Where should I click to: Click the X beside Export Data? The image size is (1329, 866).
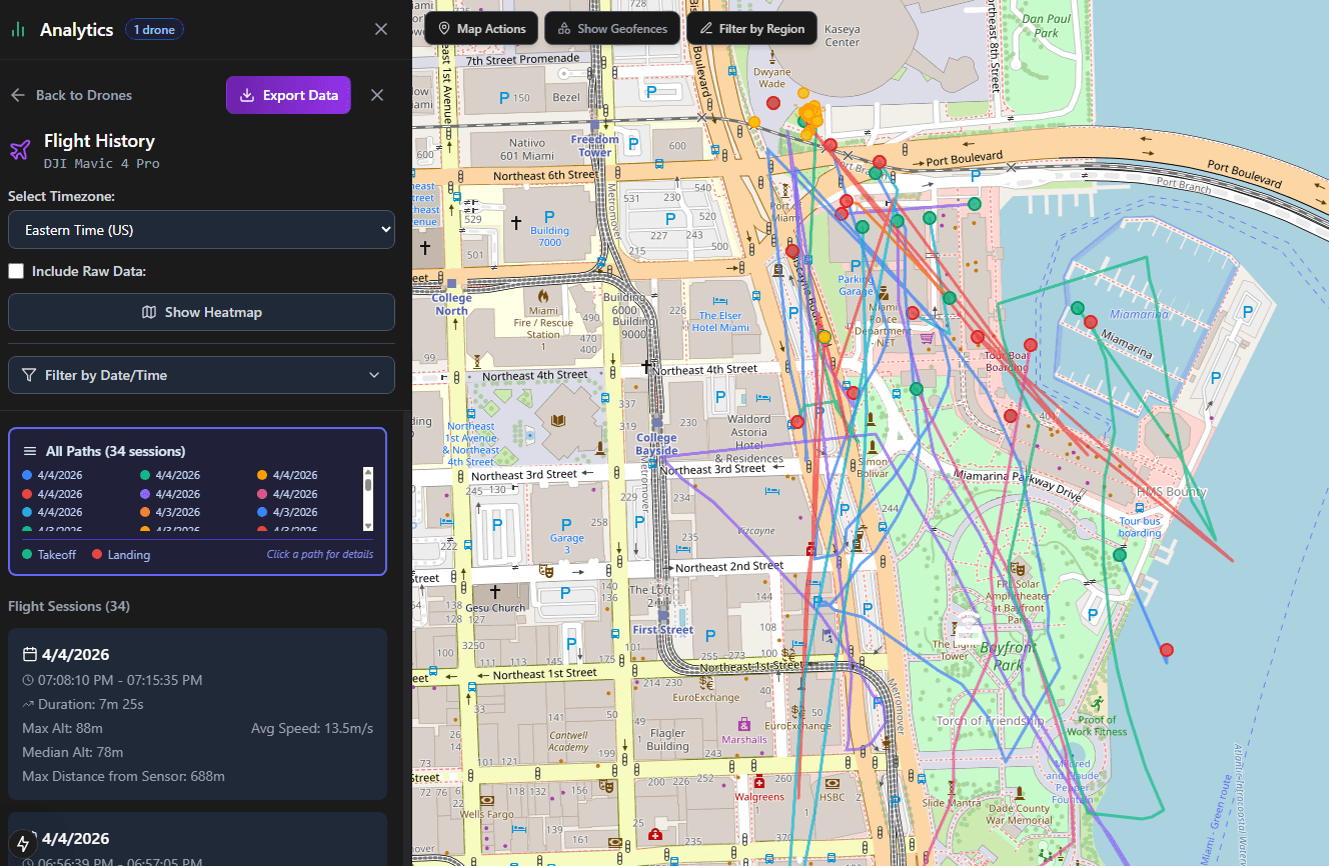pos(377,95)
